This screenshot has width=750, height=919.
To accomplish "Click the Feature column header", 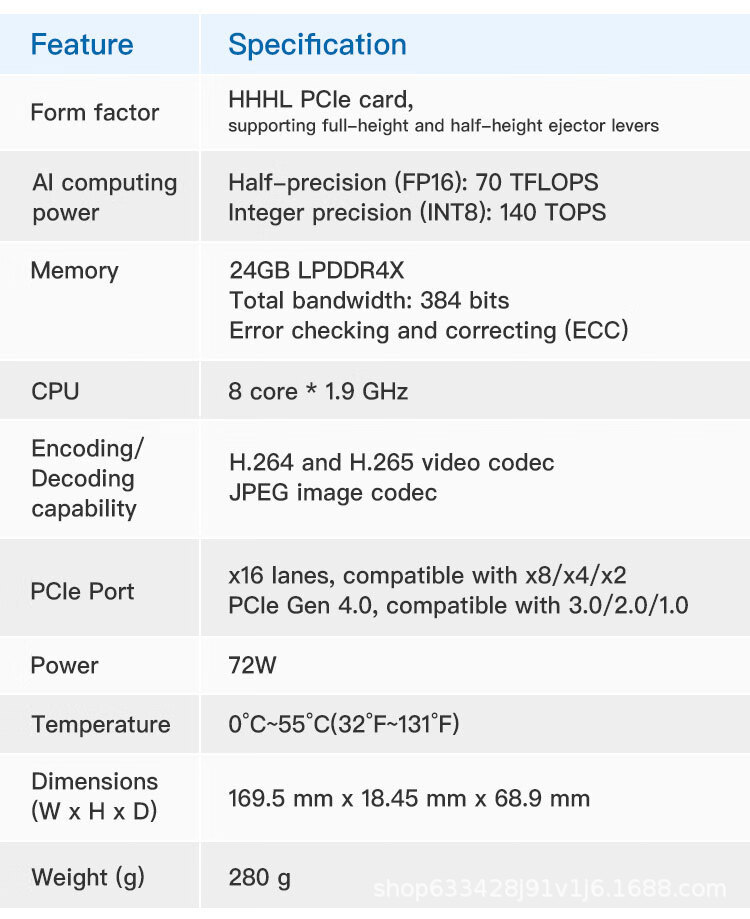I will 81,45.
